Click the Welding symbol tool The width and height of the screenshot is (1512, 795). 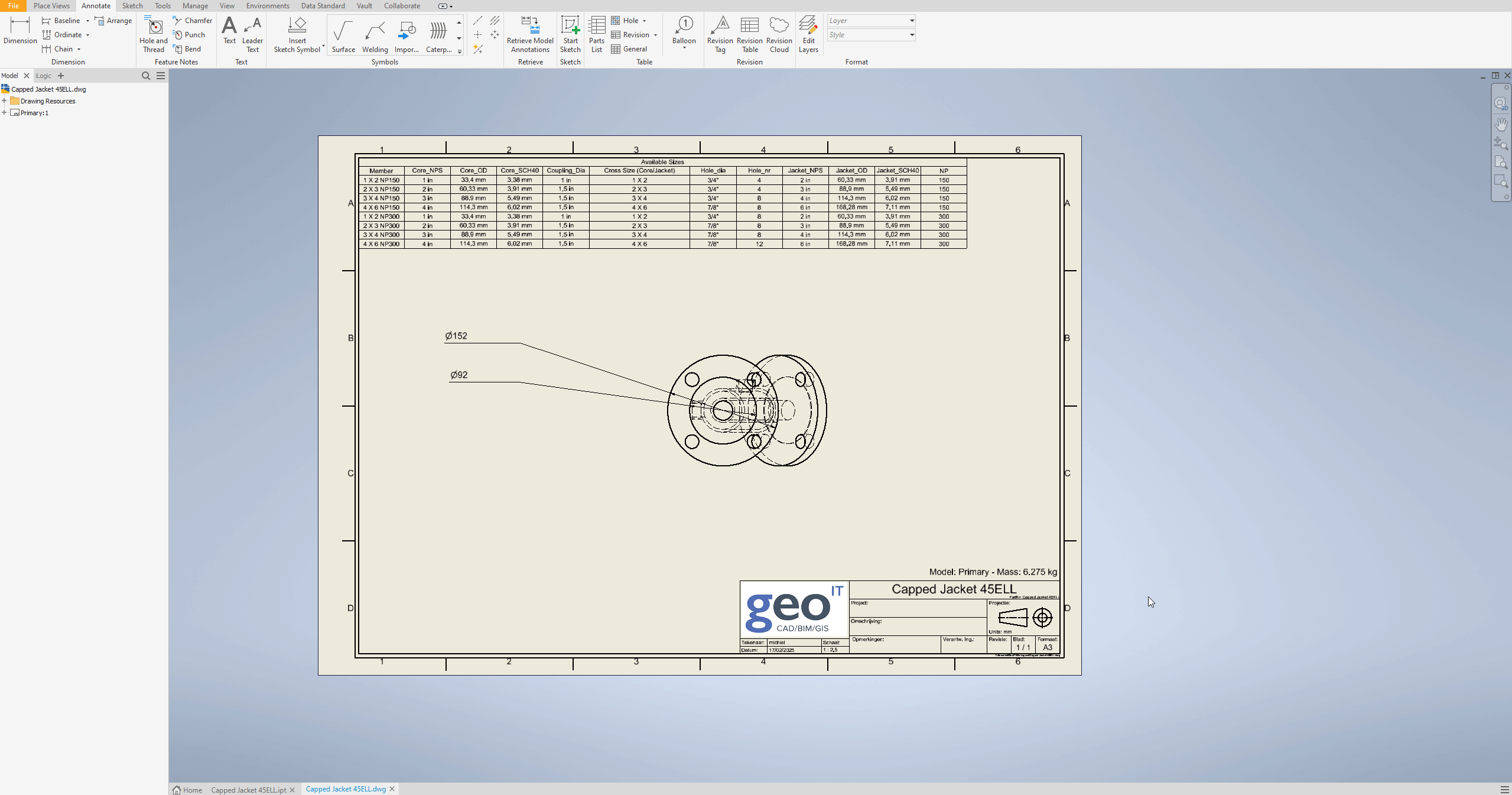[x=375, y=35]
